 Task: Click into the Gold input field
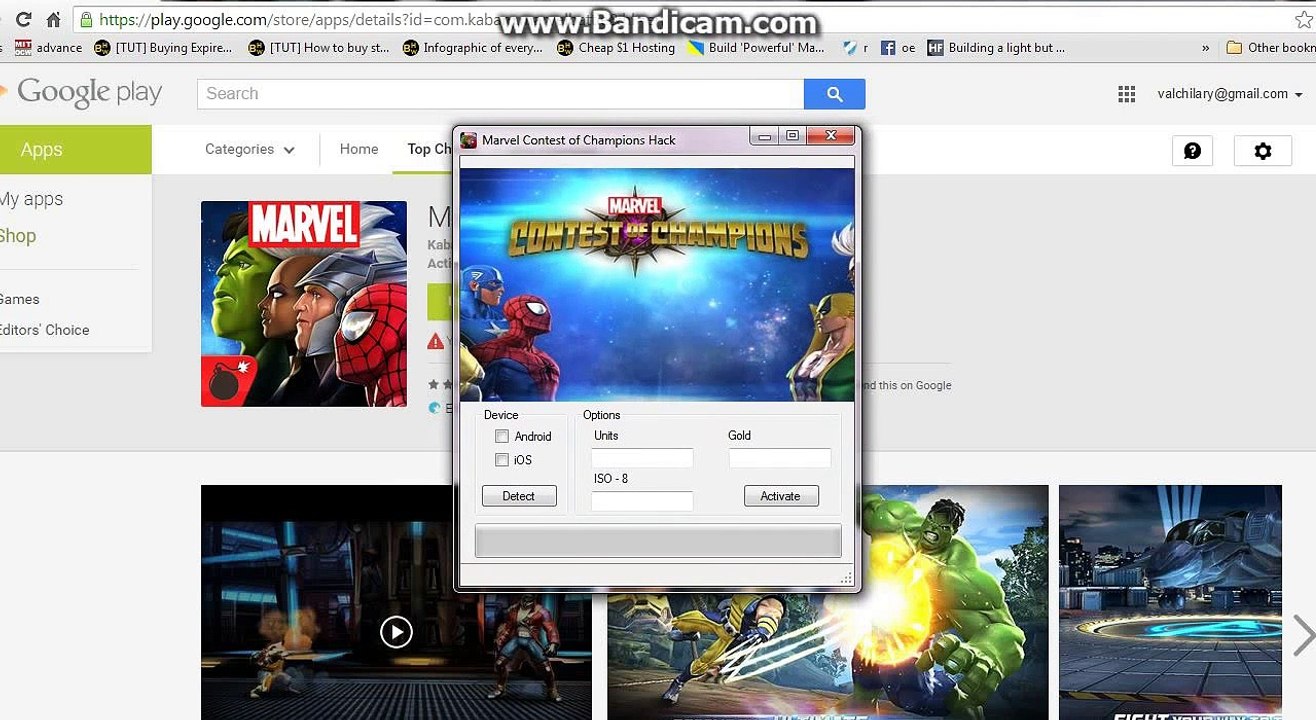[x=780, y=458]
